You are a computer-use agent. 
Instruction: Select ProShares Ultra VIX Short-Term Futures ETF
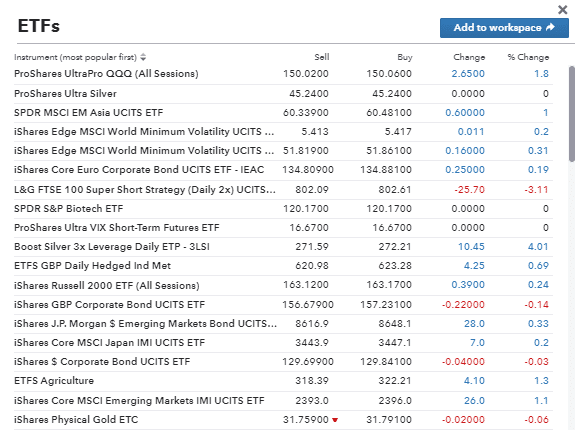(x=116, y=228)
